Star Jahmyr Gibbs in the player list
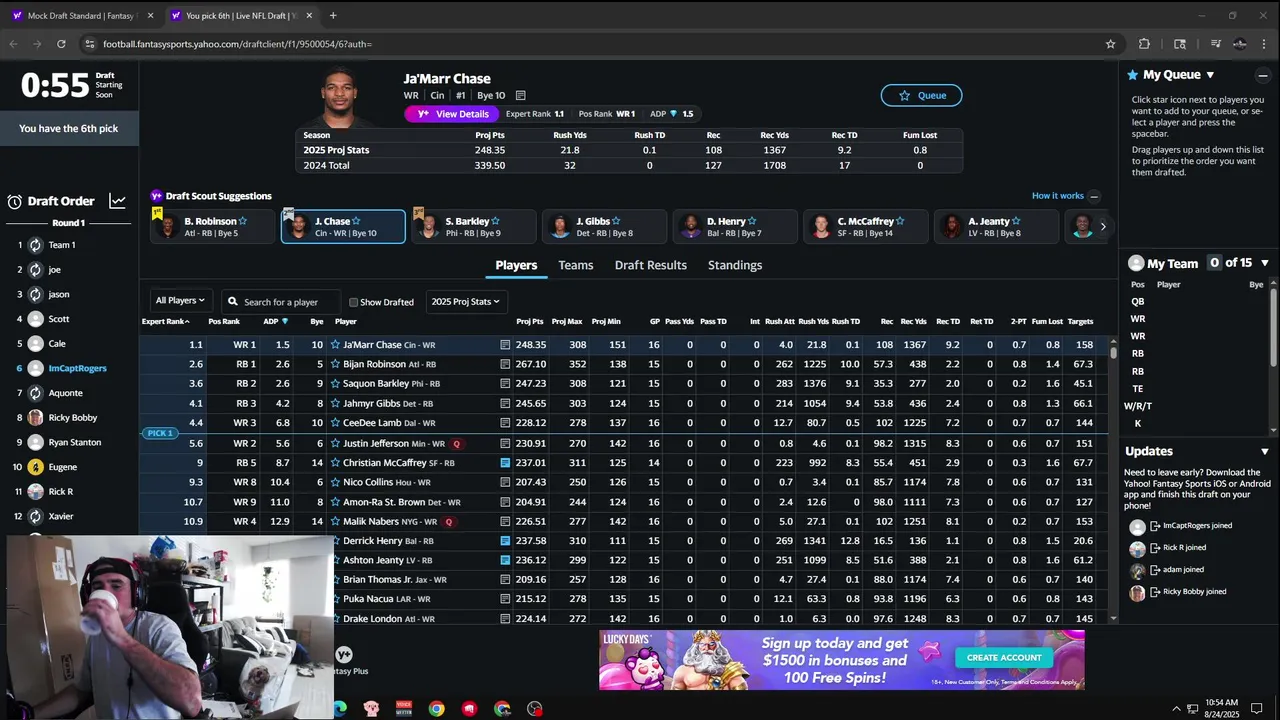The width and height of the screenshot is (1280, 720). click(335, 404)
